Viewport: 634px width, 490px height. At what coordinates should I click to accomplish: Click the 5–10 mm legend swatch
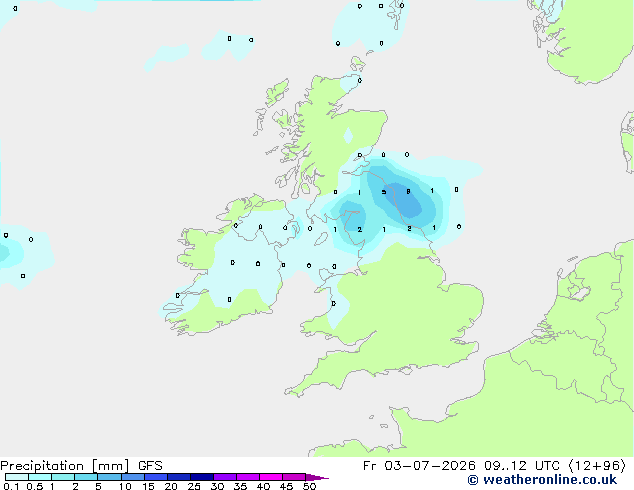(109, 477)
